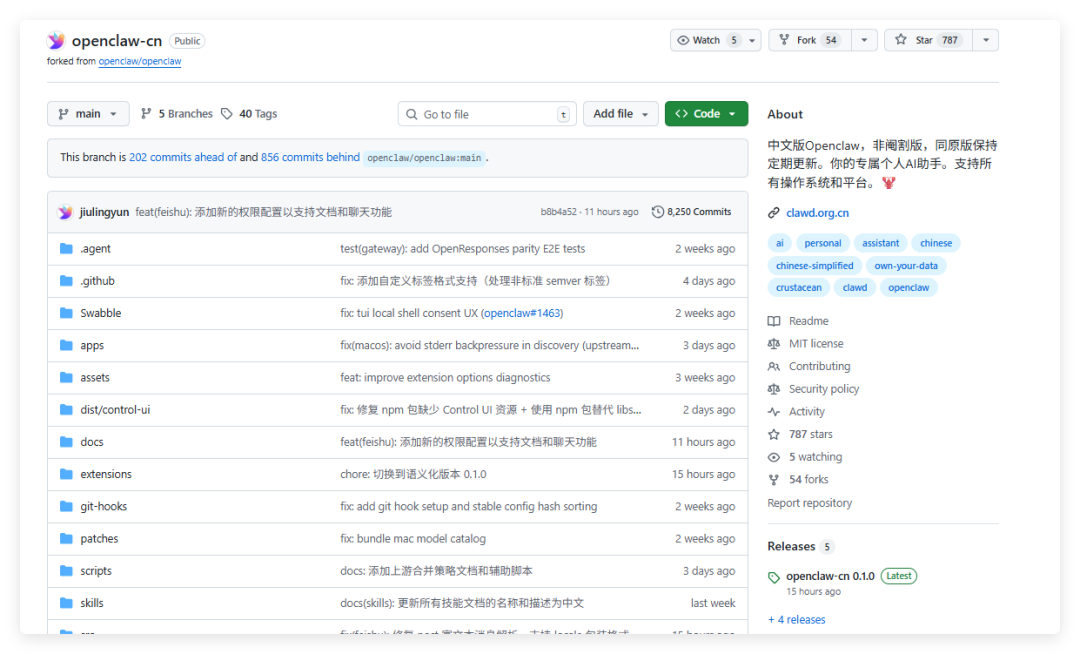Click the Go to file search field

(486, 114)
